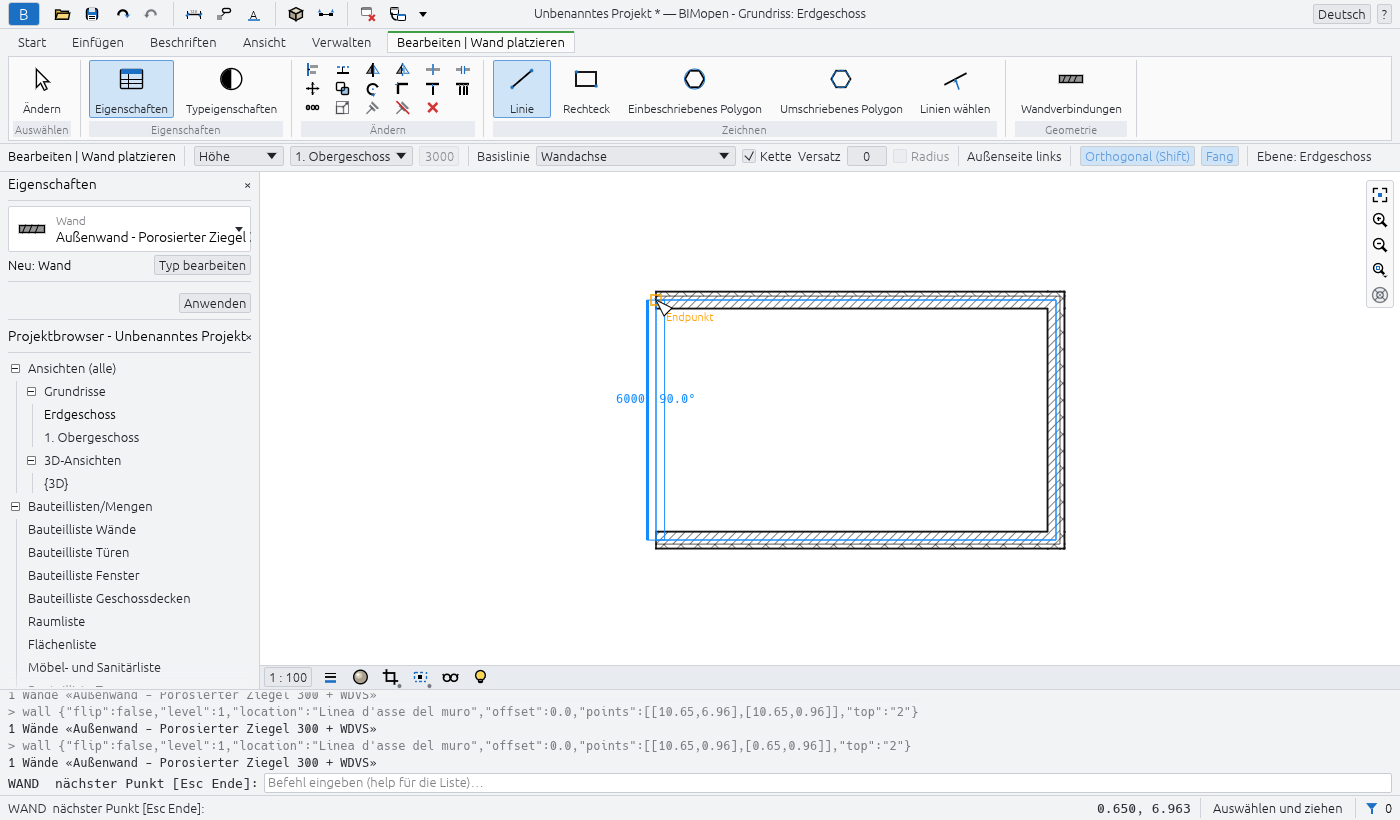Select the Ändern arrow tool
This screenshot has height=820, width=1400.
click(42, 89)
